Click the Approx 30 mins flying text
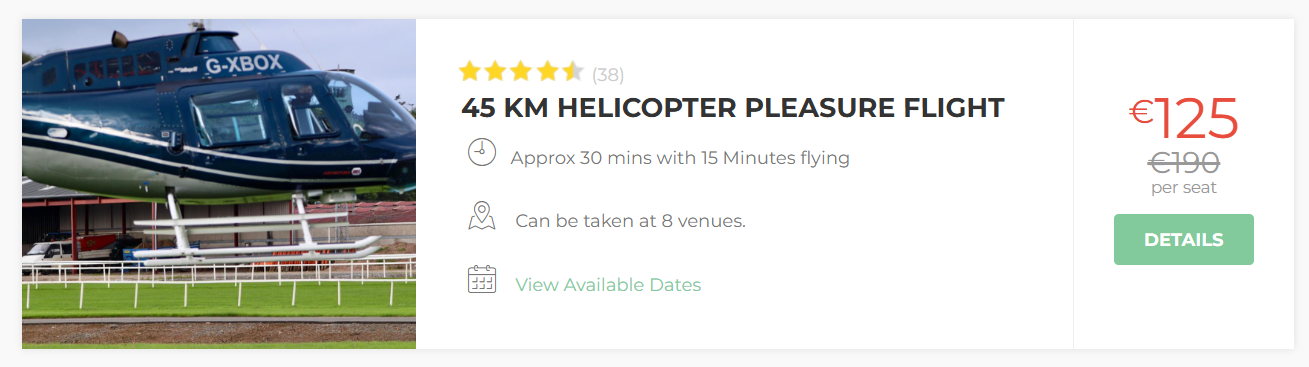Viewport: 1309px width, 367px height. pyautogui.click(x=680, y=158)
